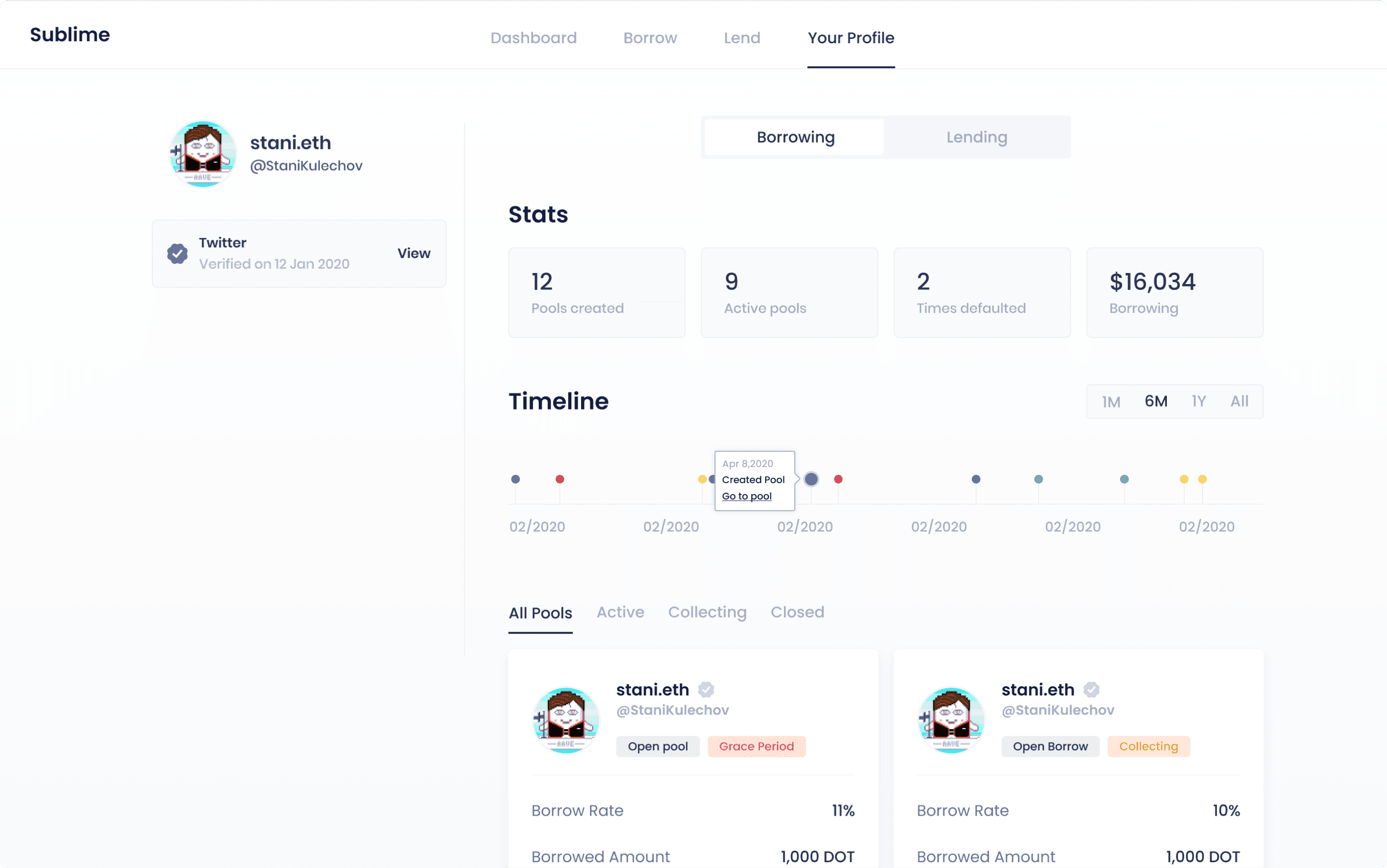Viewport: 1387px width, 868px height.
Task: Switch to Lending view toggle
Action: [x=977, y=137]
